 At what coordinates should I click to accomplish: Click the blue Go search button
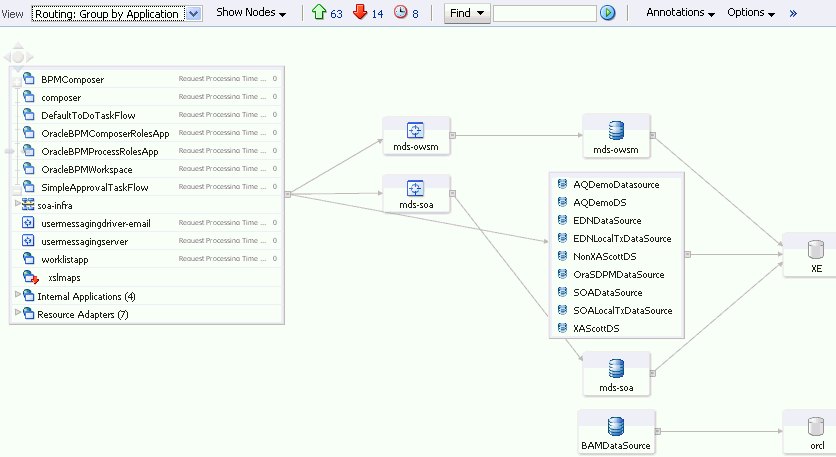coord(607,13)
